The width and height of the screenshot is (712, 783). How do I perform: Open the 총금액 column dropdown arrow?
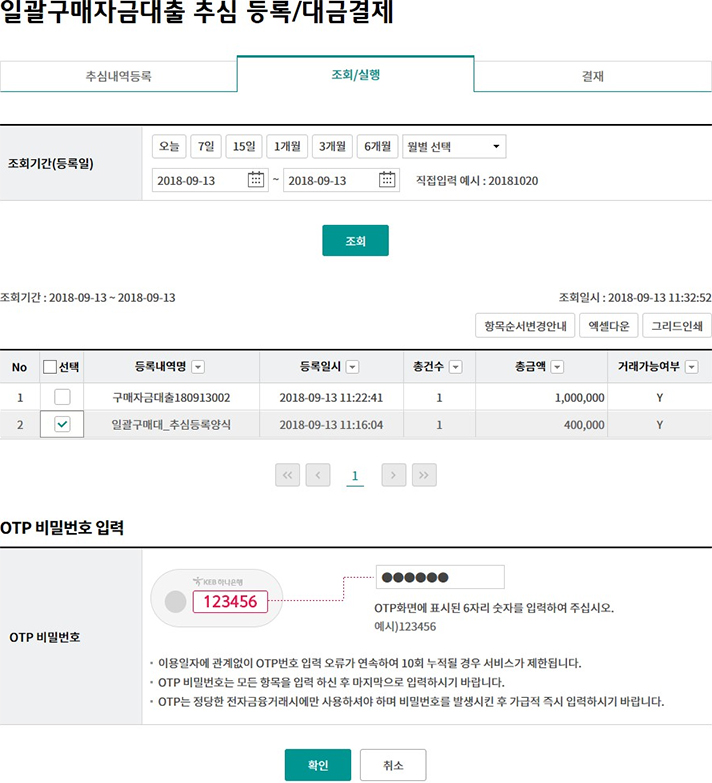(x=557, y=367)
